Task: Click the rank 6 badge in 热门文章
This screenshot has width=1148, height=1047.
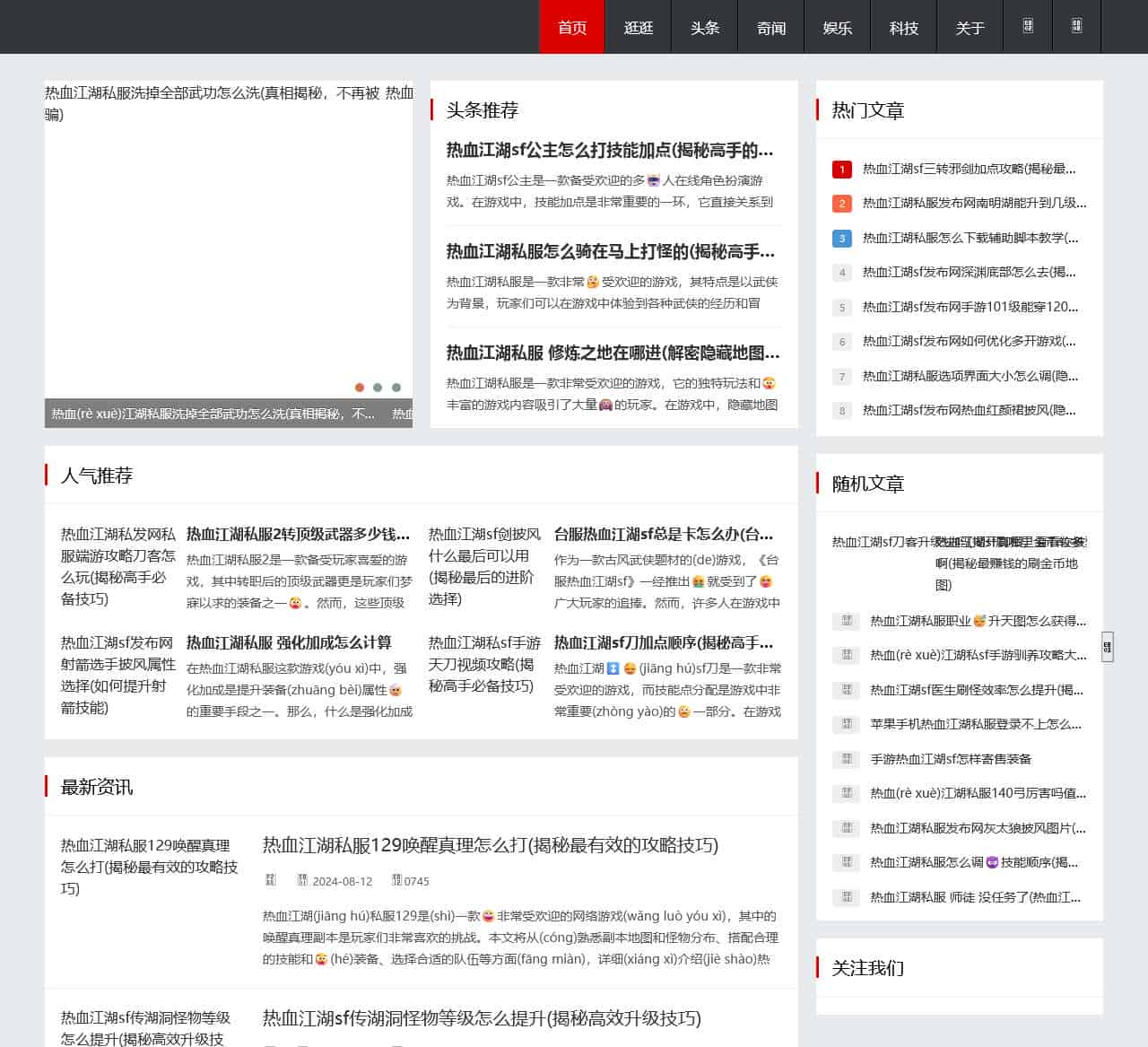Action: [841, 342]
